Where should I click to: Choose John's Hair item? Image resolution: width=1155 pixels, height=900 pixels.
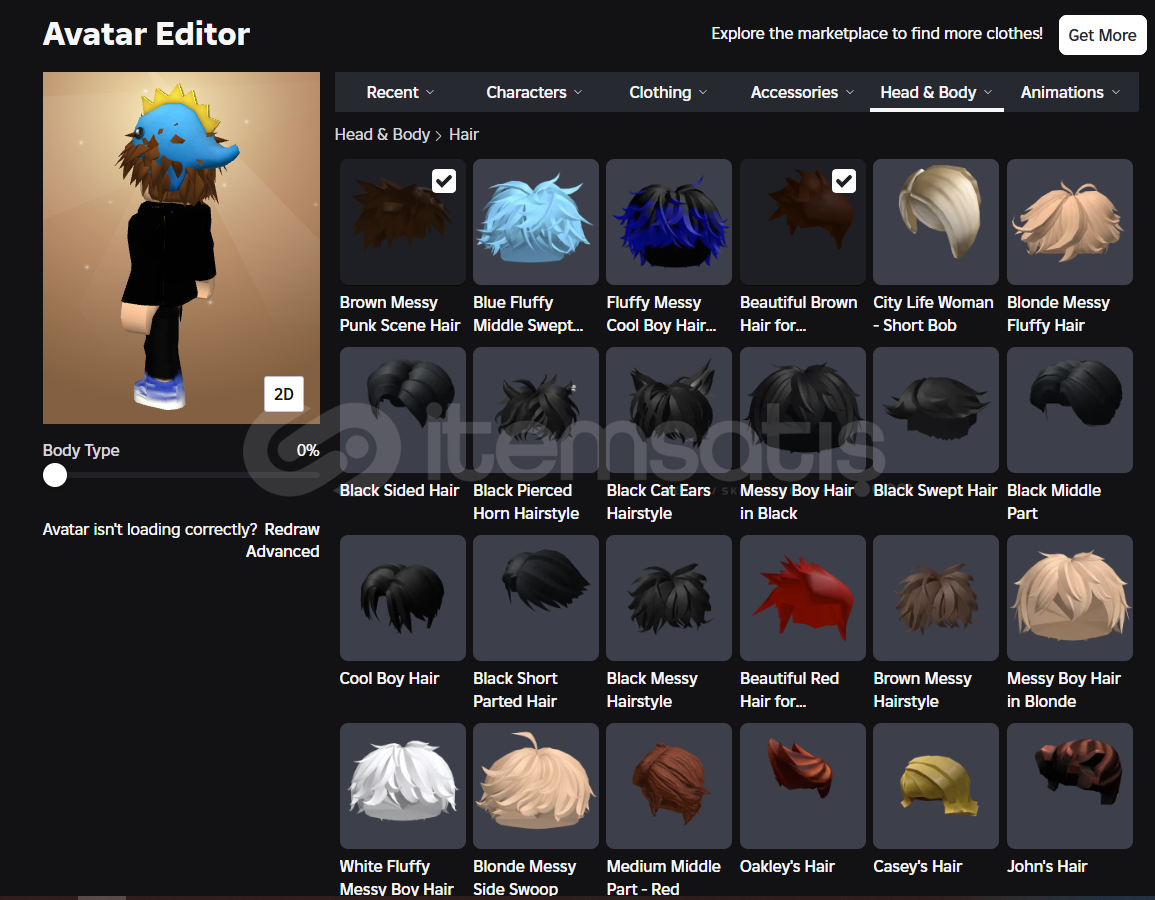click(1070, 785)
